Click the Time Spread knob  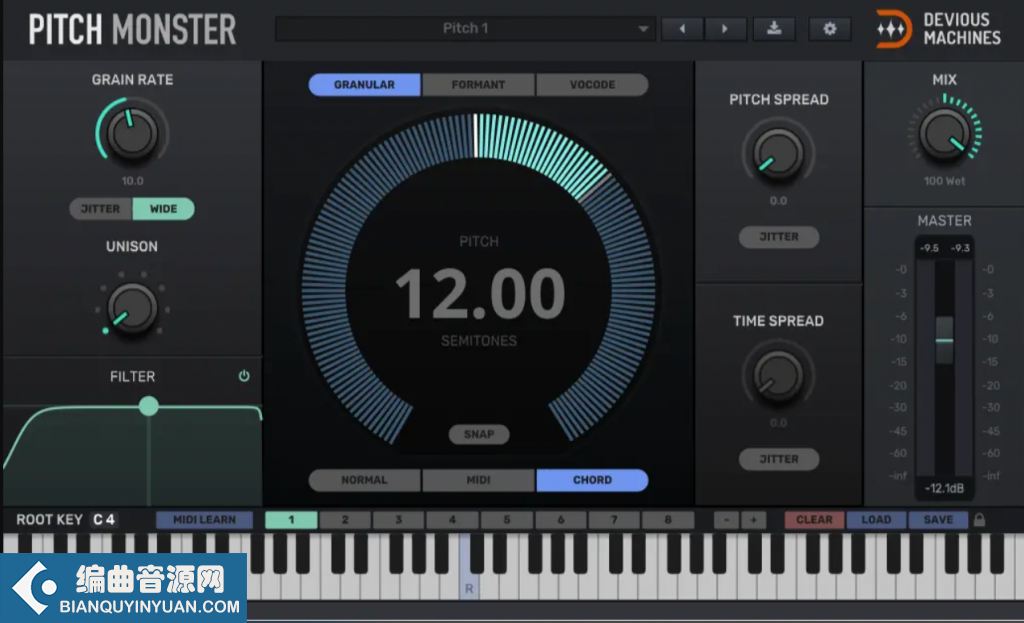pyautogui.click(x=778, y=375)
